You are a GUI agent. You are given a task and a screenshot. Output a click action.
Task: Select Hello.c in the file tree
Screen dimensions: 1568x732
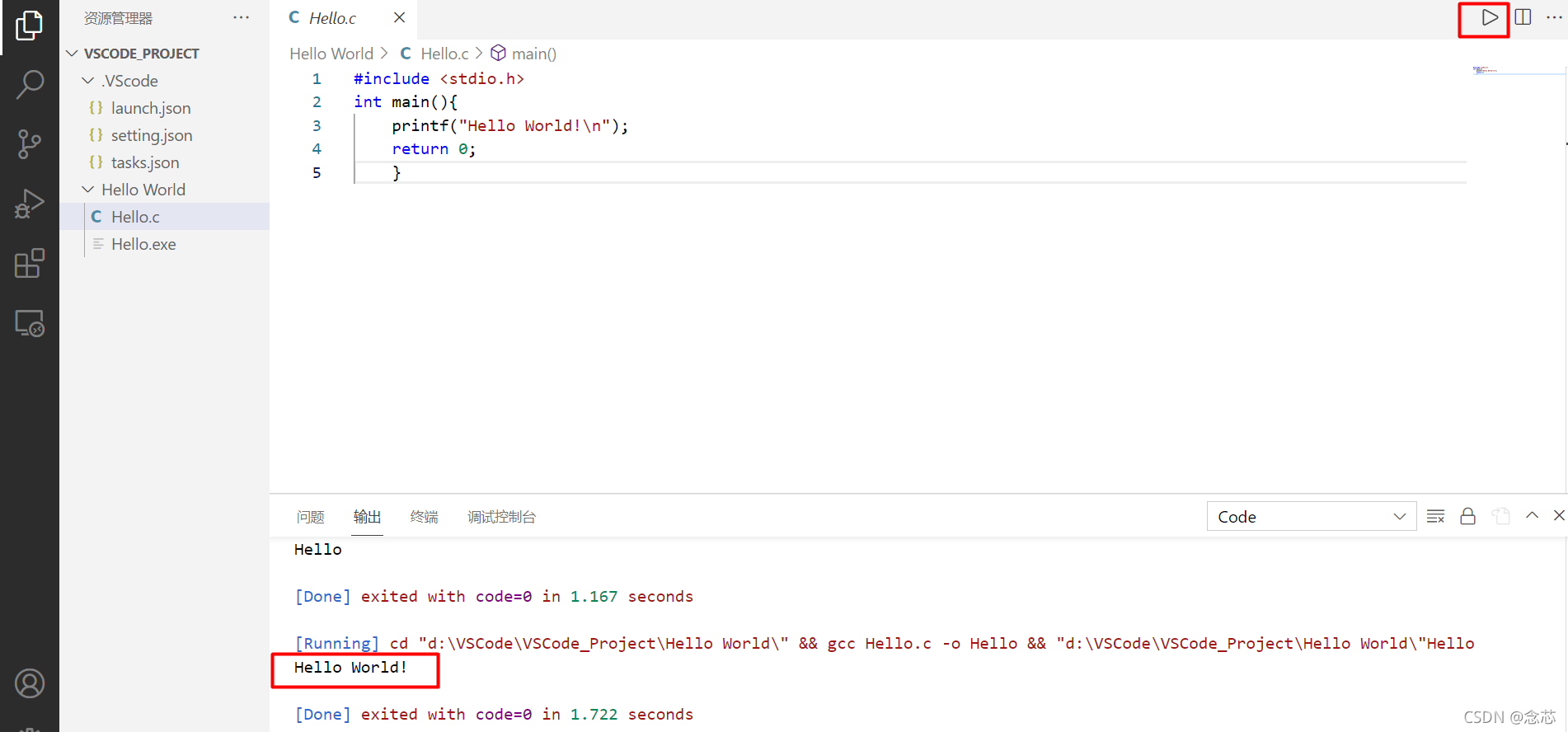pos(165,217)
